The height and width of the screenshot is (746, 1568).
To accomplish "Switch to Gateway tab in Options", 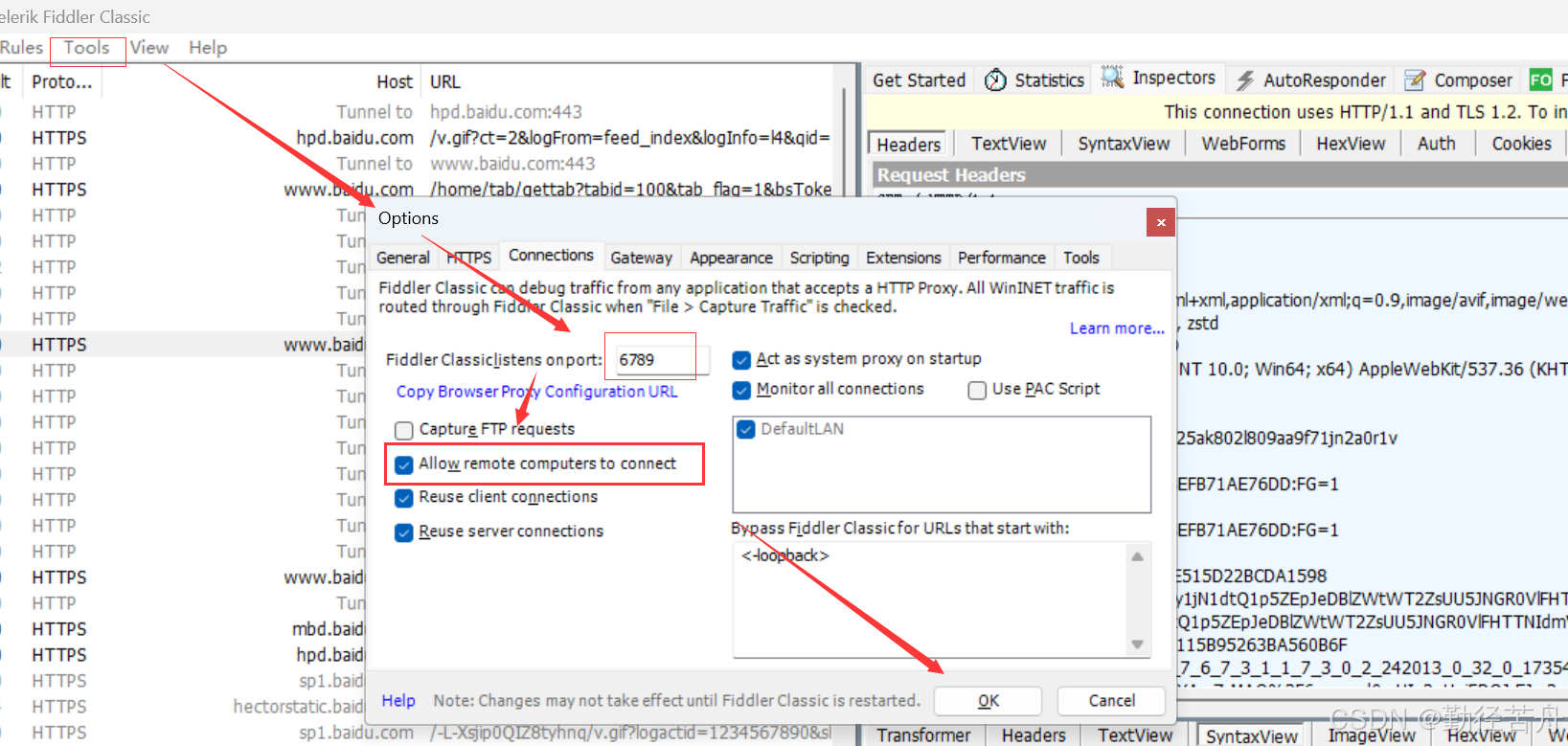I will pyautogui.click(x=642, y=258).
